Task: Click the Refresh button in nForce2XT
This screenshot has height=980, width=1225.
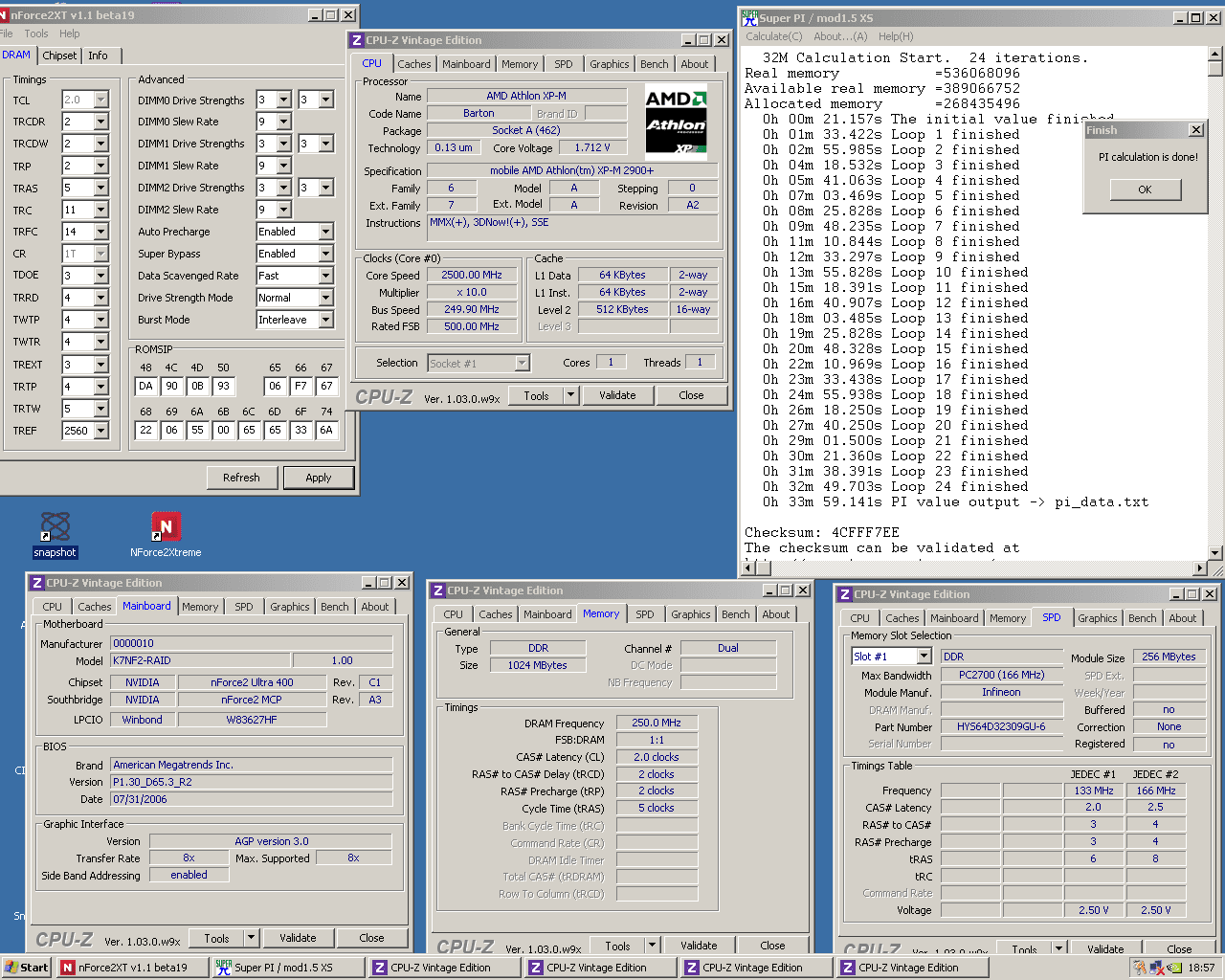Action: pyautogui.click(x=241, y=478)
